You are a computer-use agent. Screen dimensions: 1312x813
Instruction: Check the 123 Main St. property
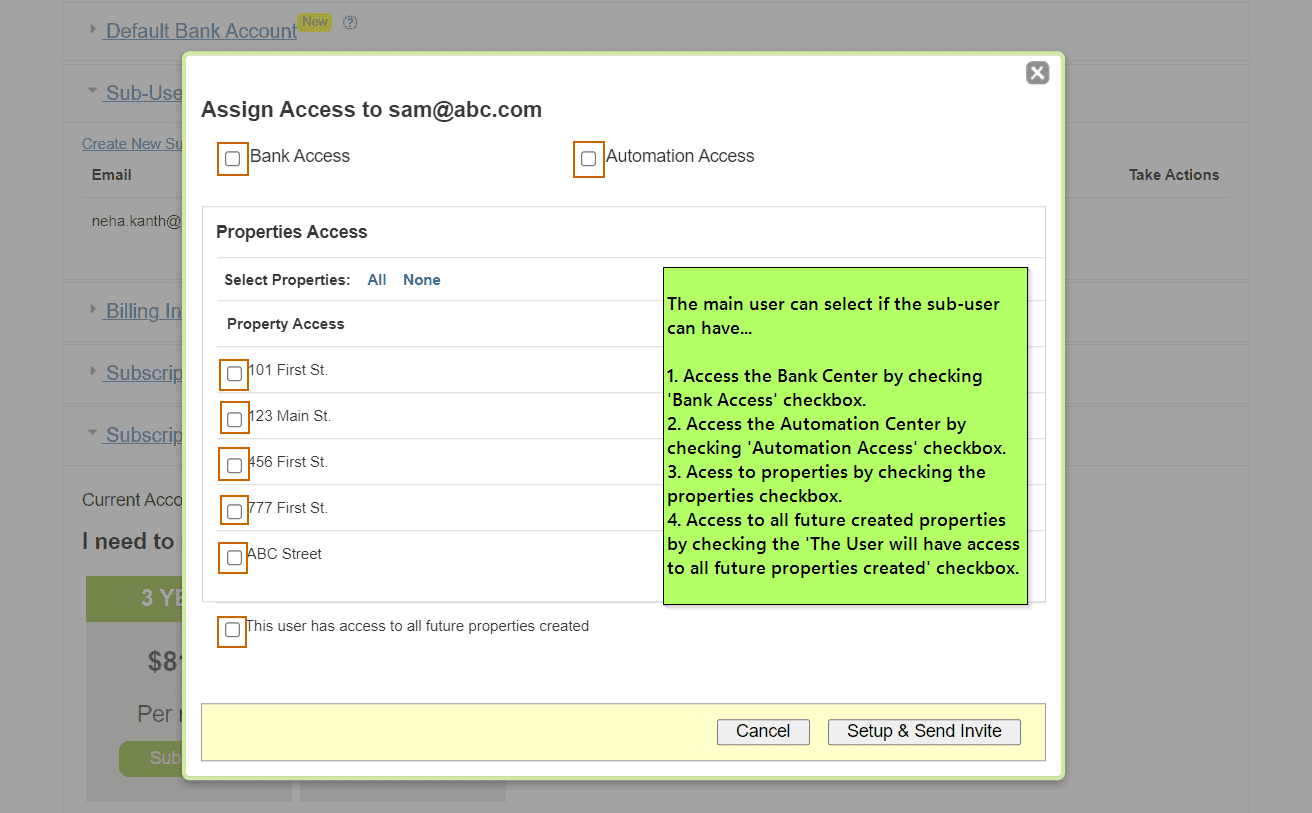coord(234,420)
